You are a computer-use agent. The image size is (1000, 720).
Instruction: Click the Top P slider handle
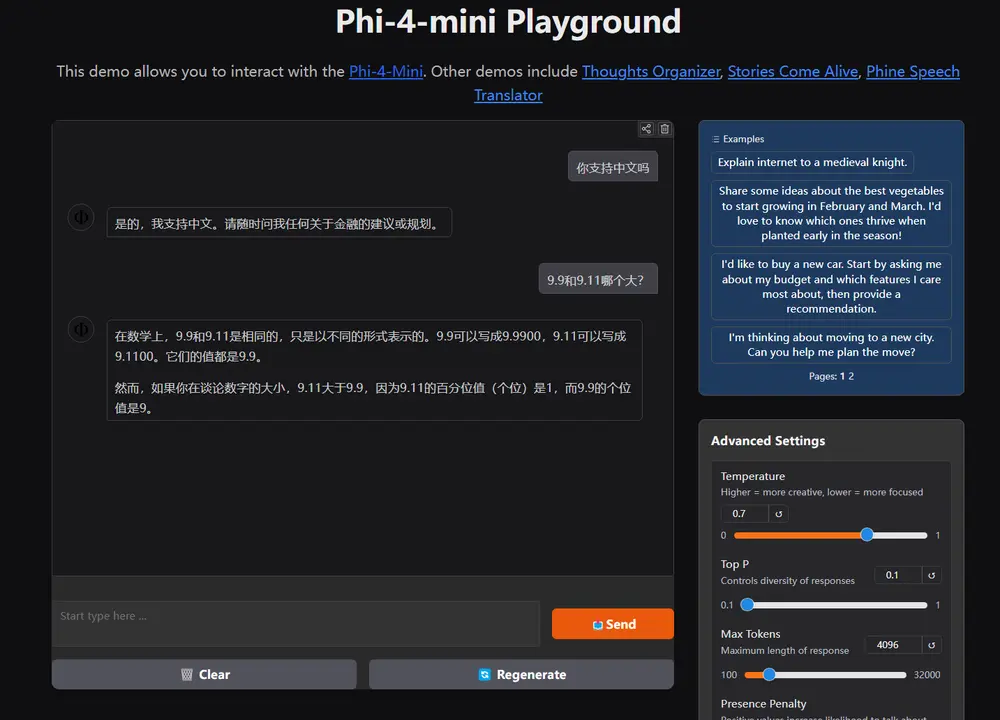click(x=747, y=605)
